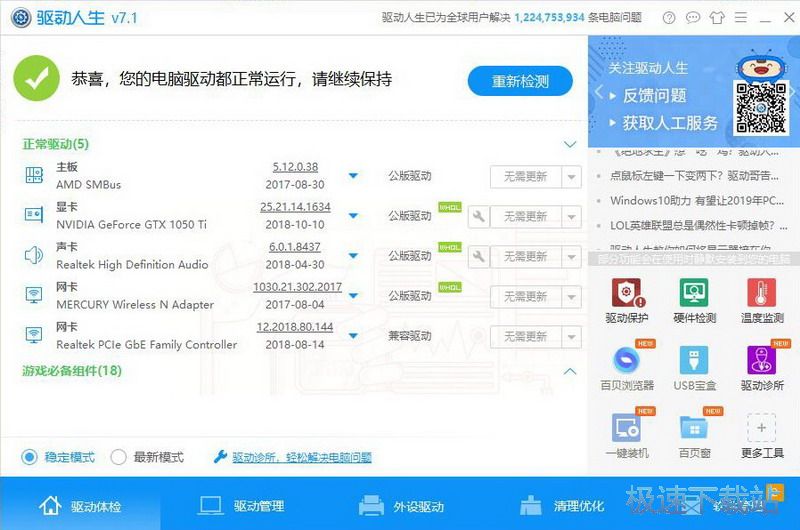Click version number 25.21.14.1634
Image resolution: width=800 pixels, height=530 pixels.
pyautogui.click(x=295, y=207)
